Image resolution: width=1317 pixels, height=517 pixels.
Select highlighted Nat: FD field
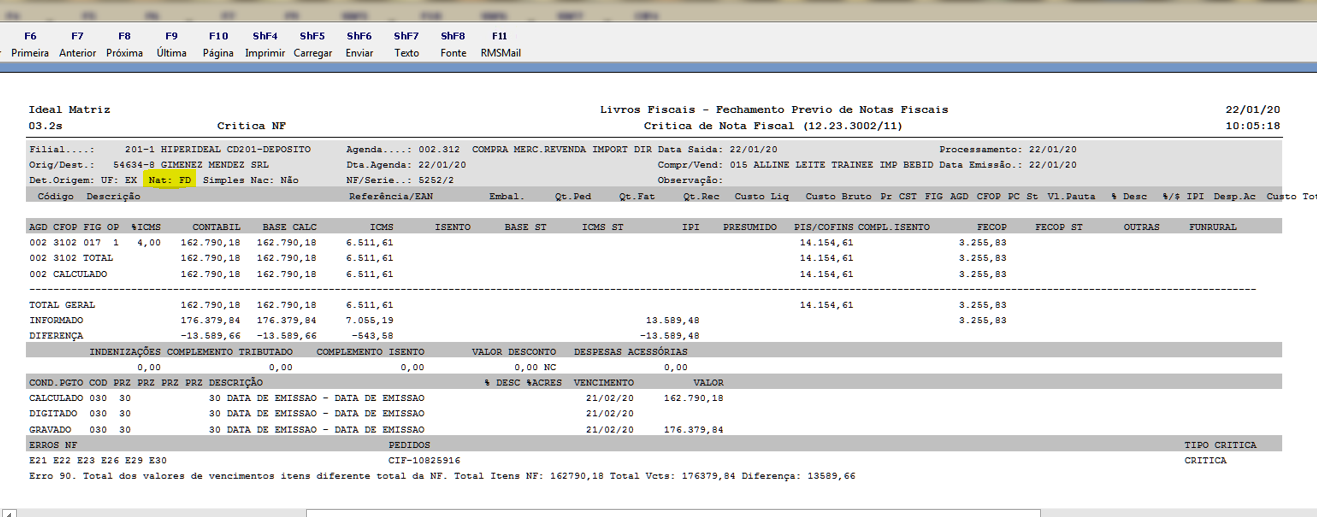coord(169,180)
